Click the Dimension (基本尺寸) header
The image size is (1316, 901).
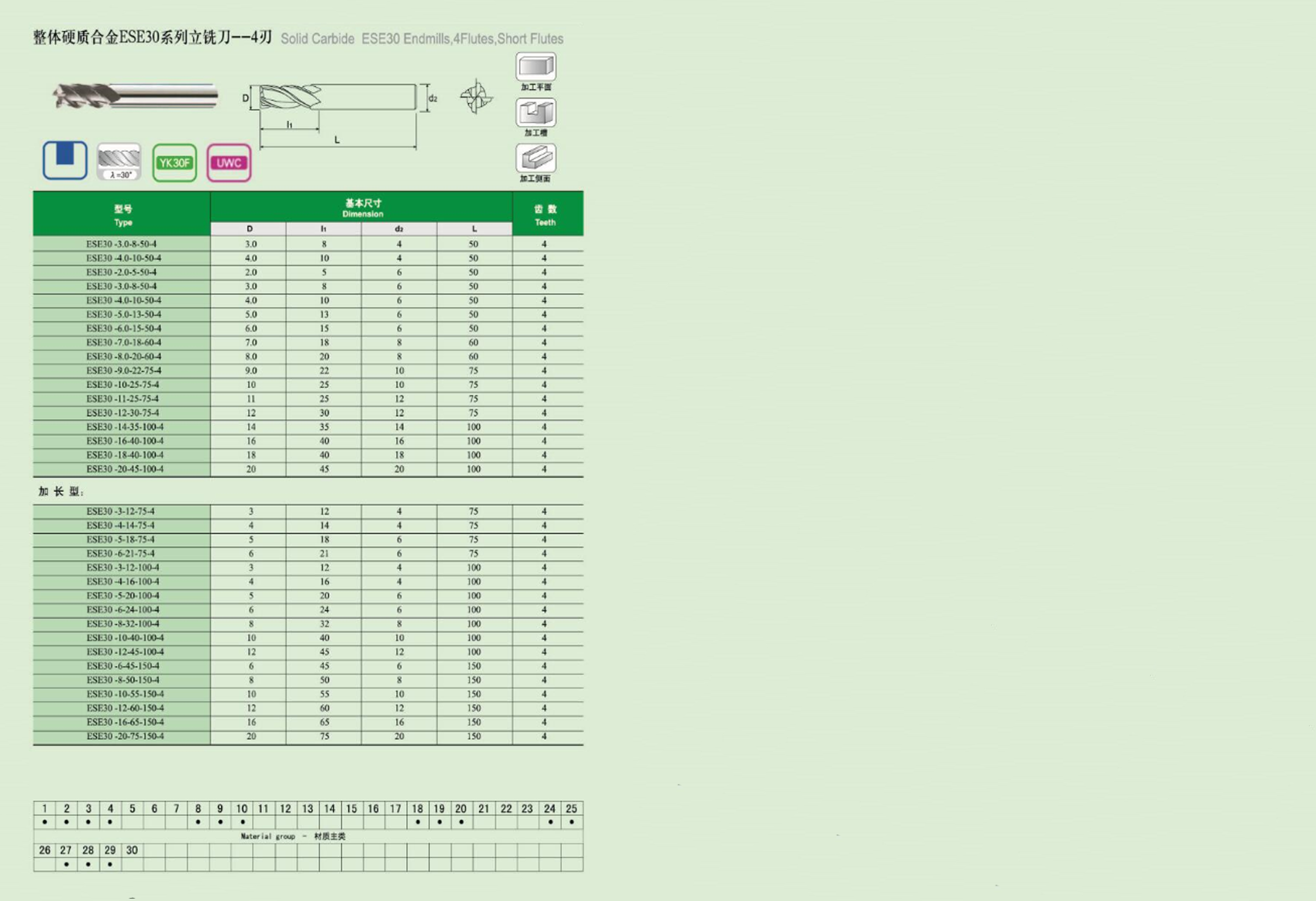pos(362,208)
